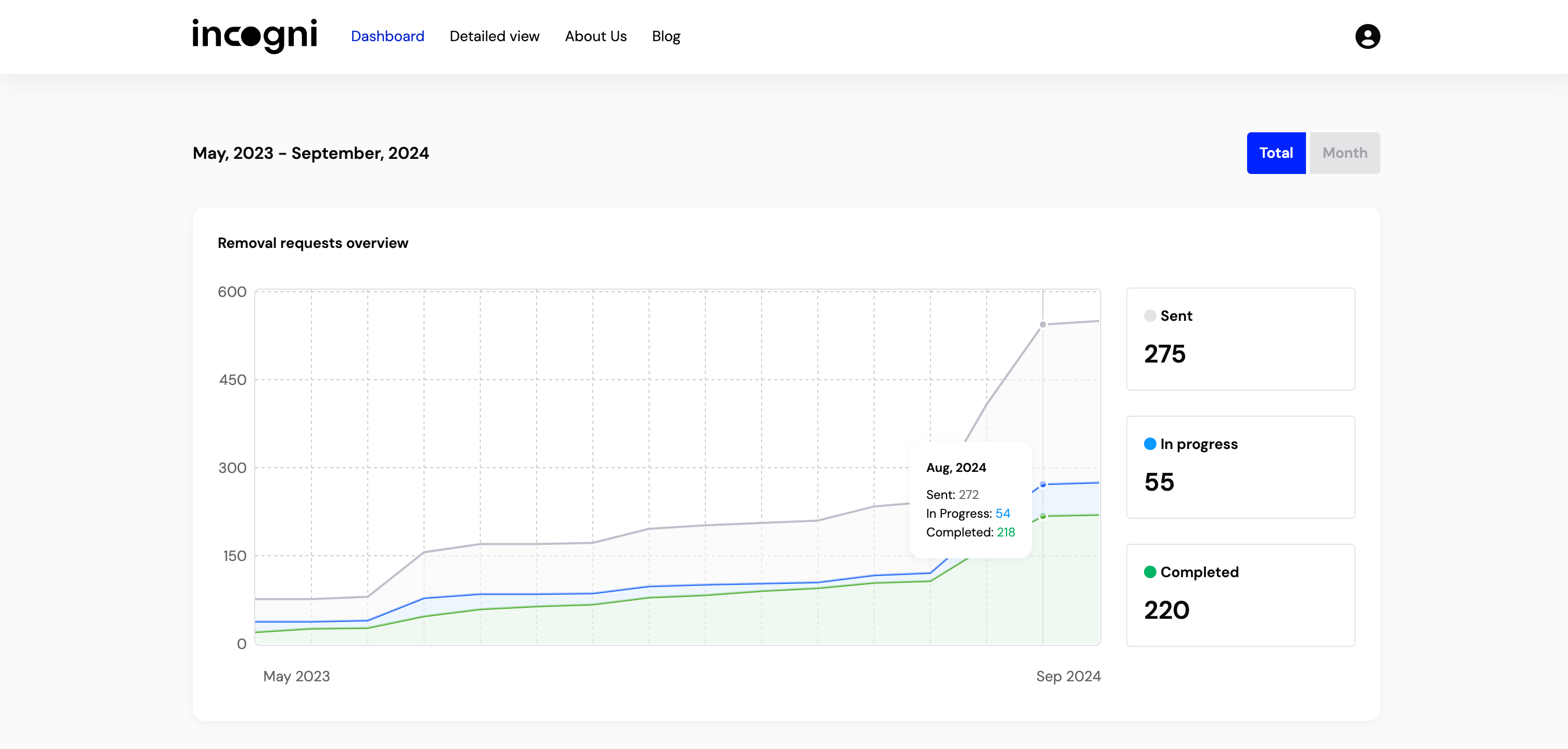Click the About Us navigation link
The width and height of the screenshot is (1568, 749).
click(x=596, y=36)
